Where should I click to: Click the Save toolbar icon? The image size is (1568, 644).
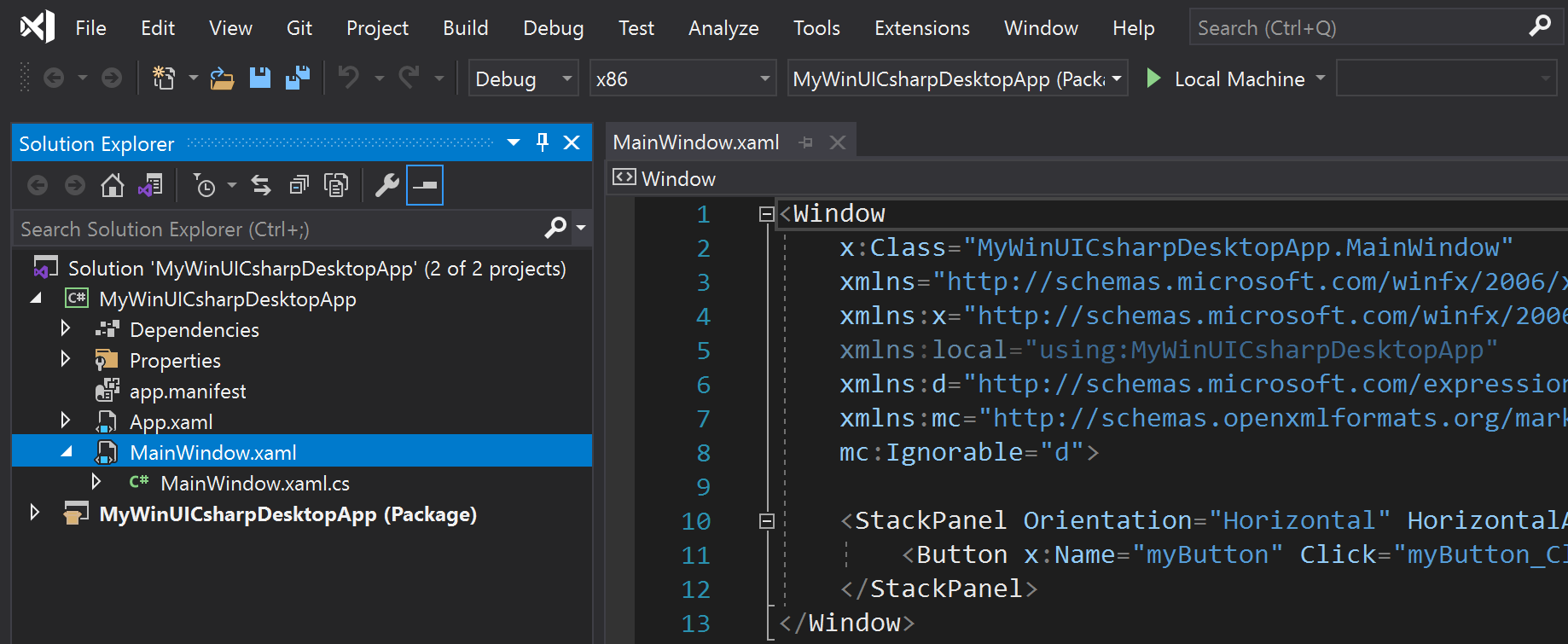click(x=259, y=78)
